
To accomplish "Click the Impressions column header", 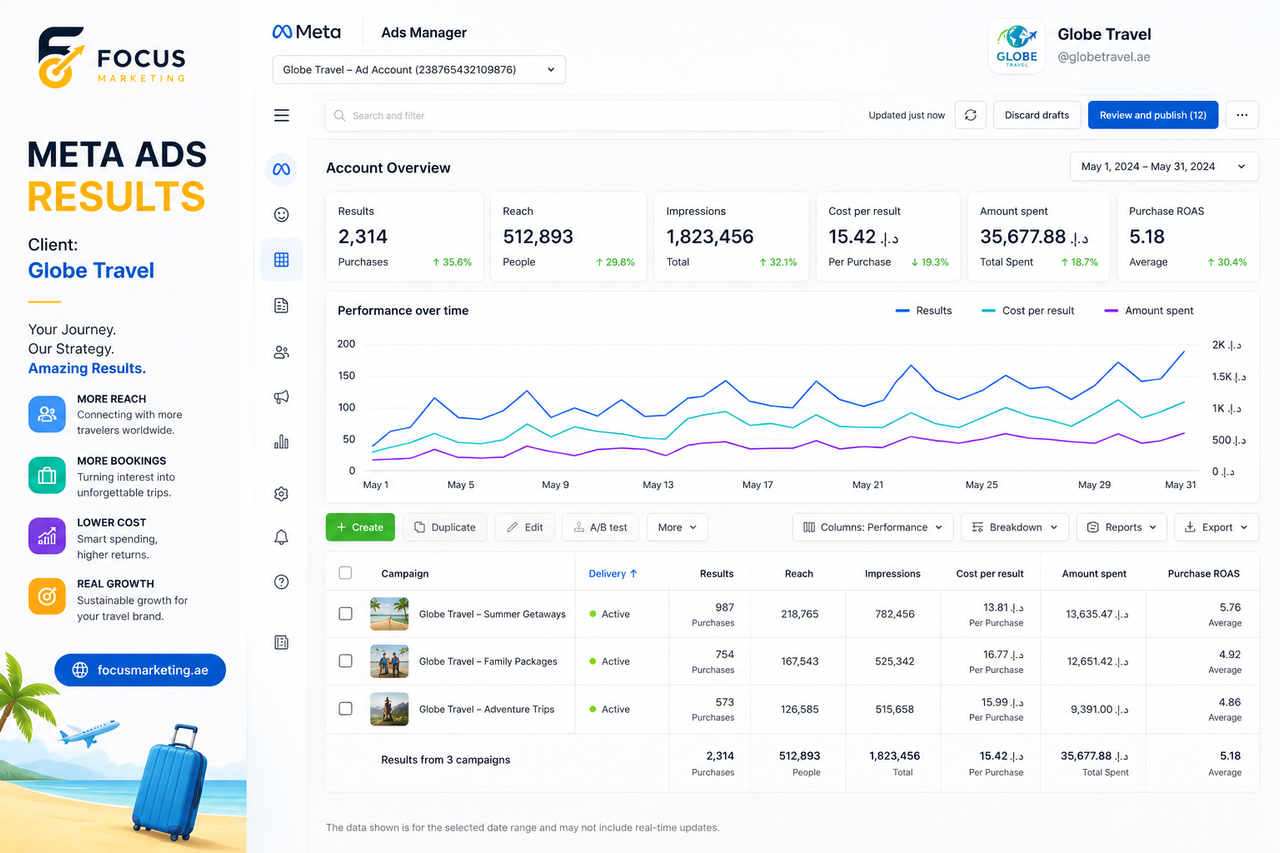I will click(x=892, y=574).
